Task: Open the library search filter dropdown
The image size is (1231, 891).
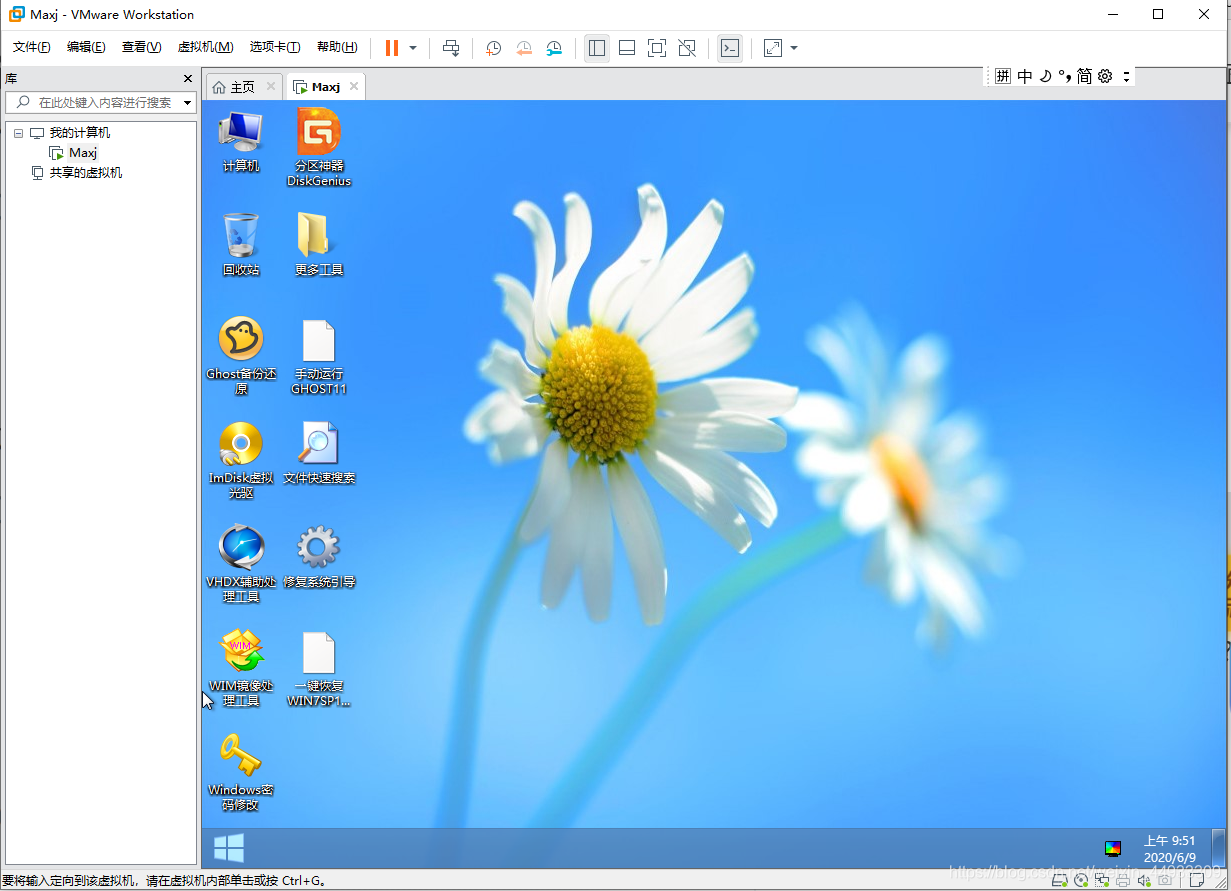Action: coord(188,103)
